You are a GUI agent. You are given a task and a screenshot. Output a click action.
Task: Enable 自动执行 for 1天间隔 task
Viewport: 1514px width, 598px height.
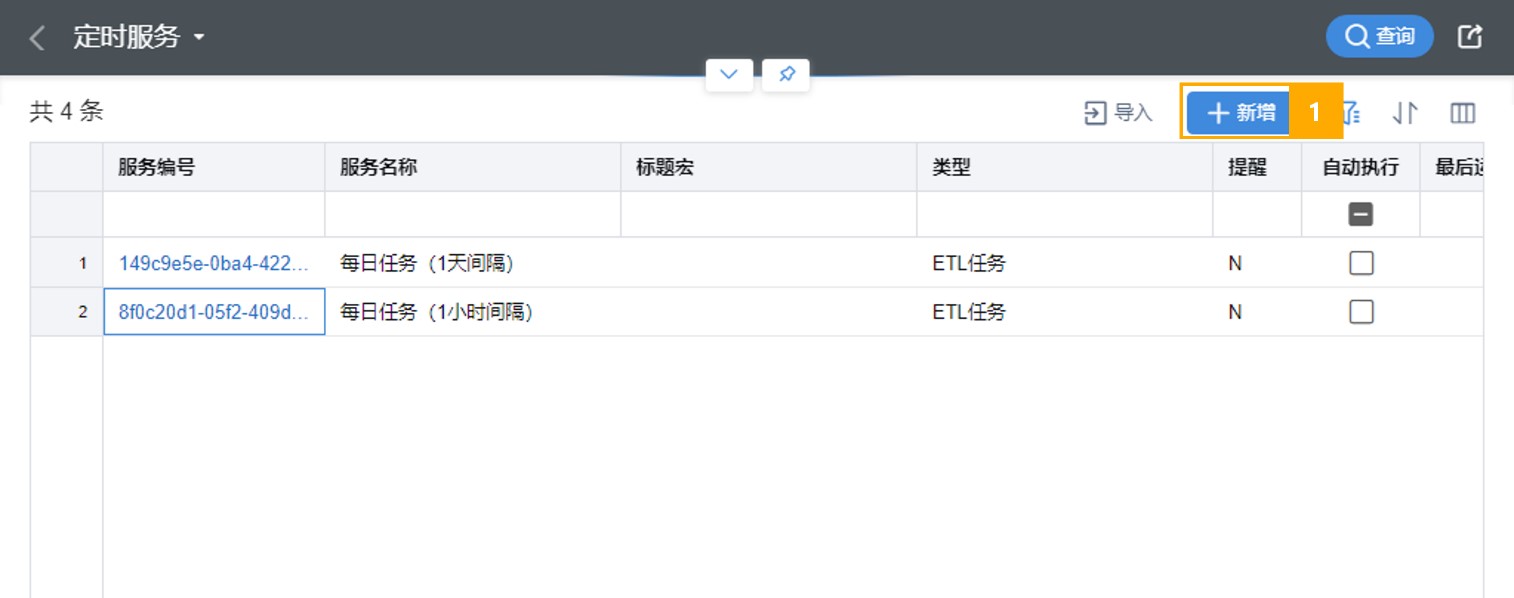coord(1360,263)
